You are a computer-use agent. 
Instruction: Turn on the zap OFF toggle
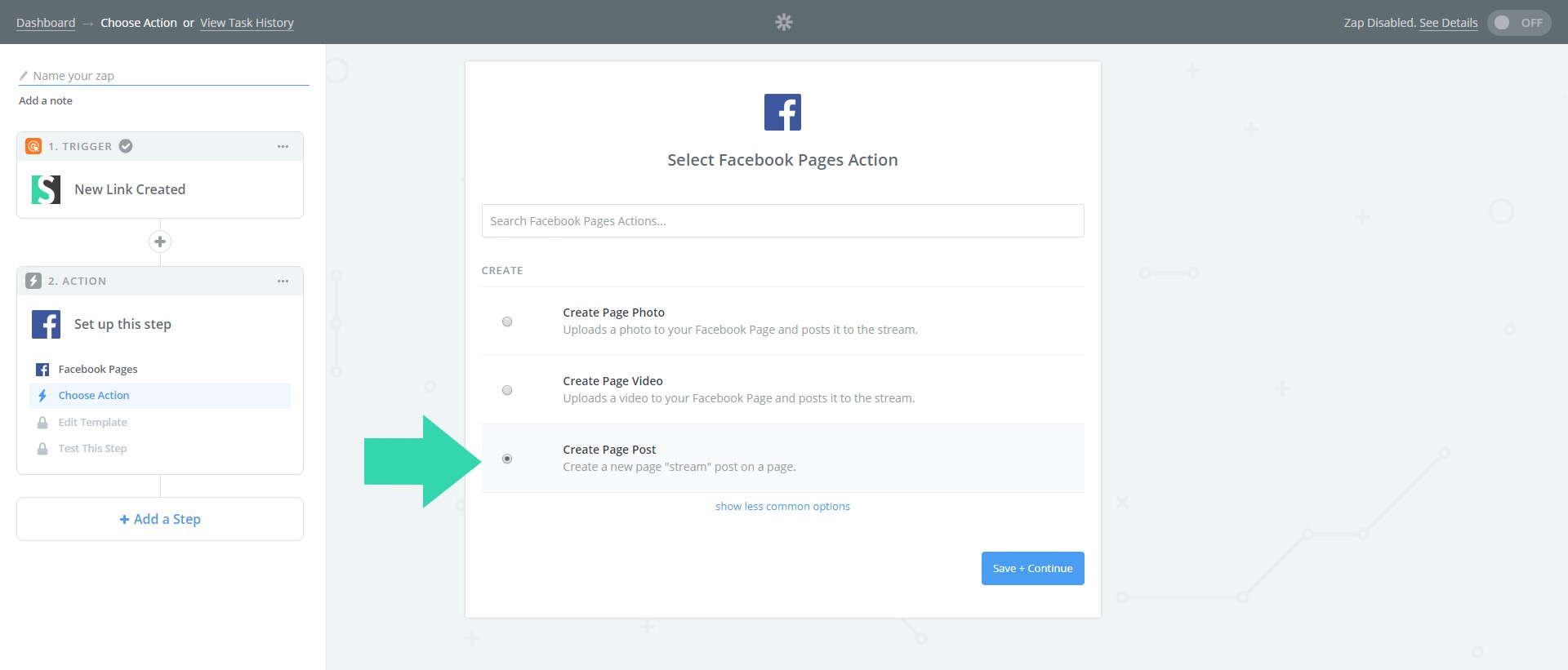click(x=1518, y=23)
